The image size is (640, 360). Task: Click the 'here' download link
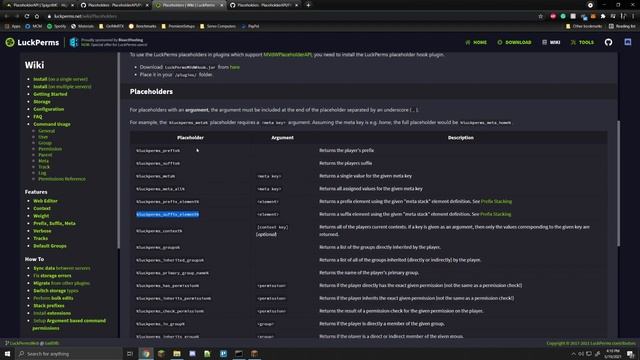pyautogui.click(x=235, y=67)
